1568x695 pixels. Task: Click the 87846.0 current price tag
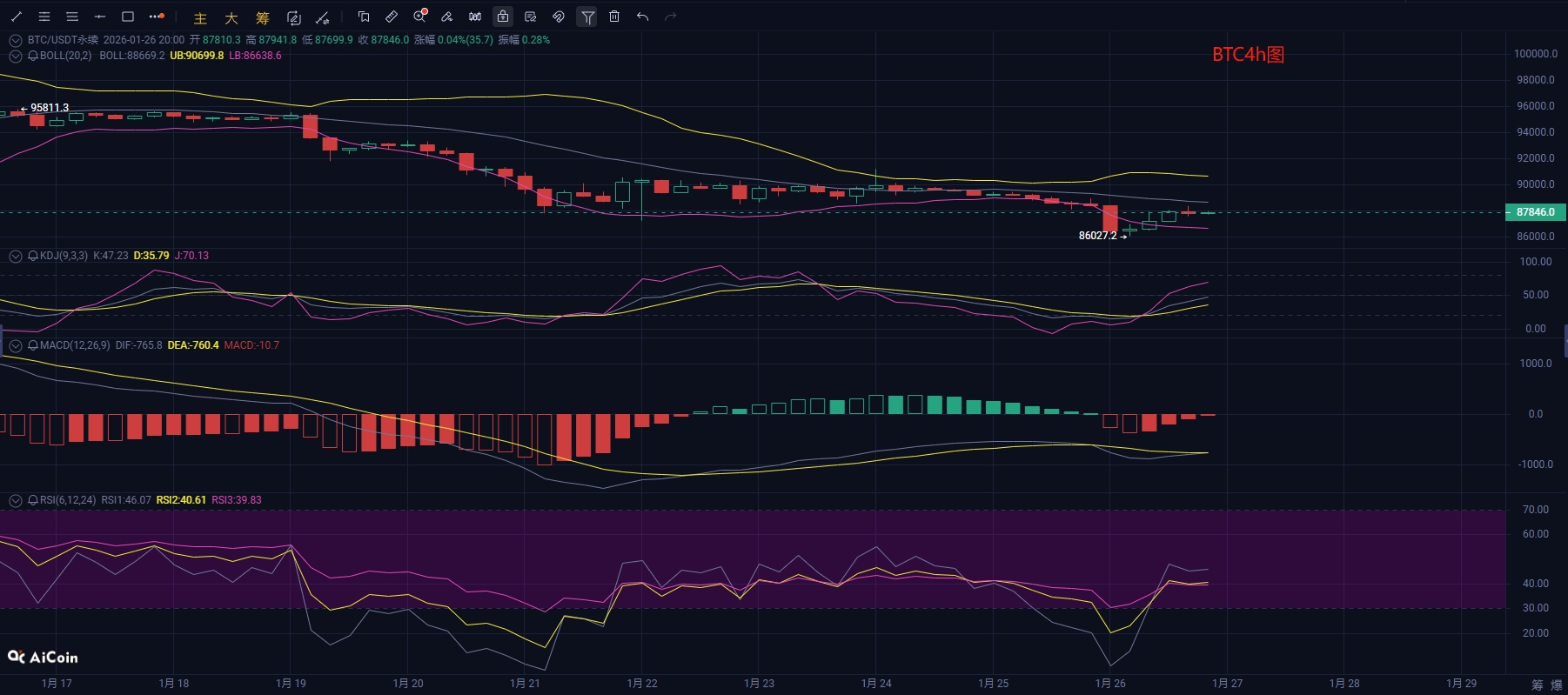(1535, 211)
